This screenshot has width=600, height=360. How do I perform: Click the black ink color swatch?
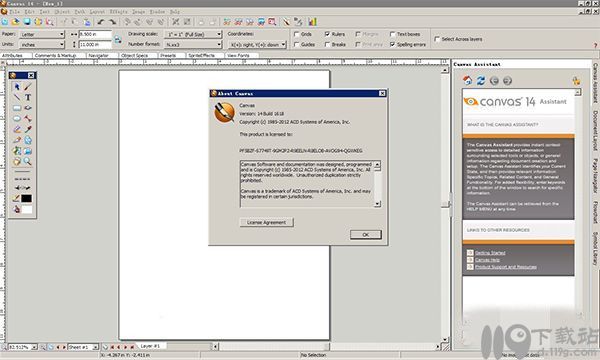tap(26, 199)
